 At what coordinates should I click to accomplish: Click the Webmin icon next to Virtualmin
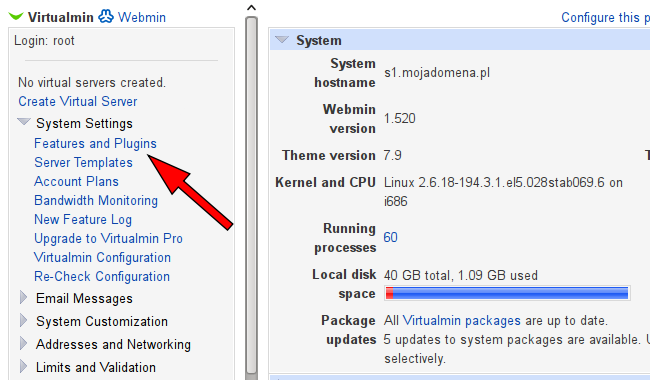point(106,17)
